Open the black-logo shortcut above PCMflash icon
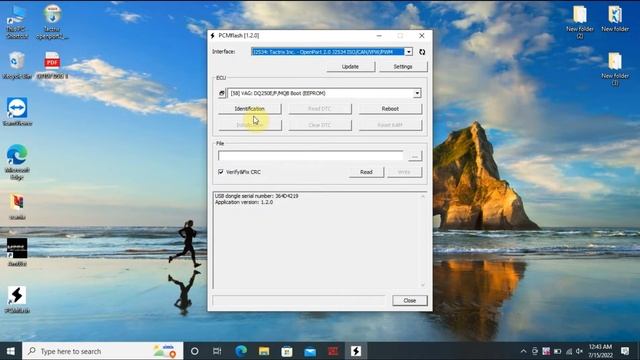Viewport: 640px width, 360px height. point(17,252)
